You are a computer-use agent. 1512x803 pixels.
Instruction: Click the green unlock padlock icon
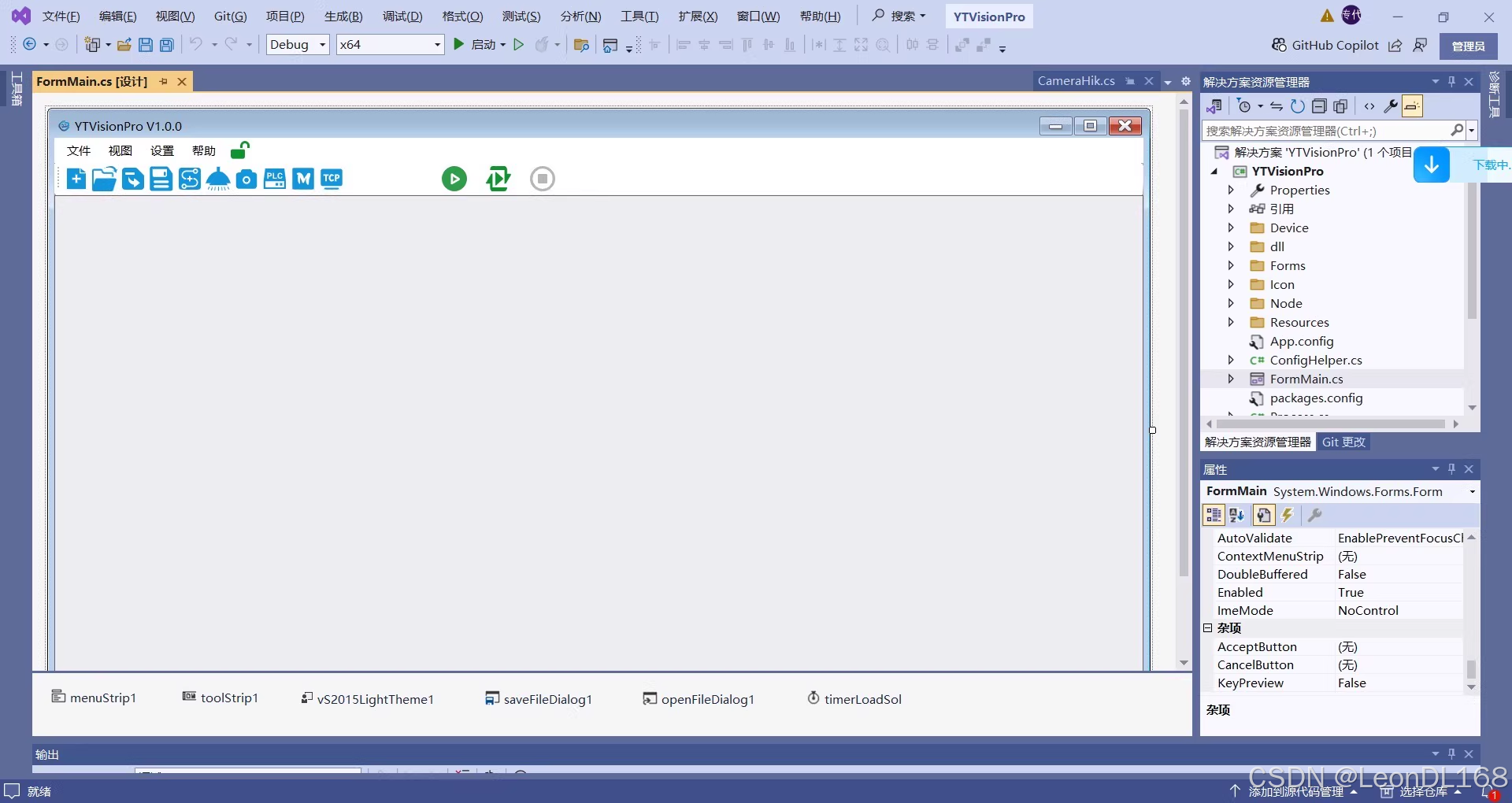pyautogui.click(x=240, y=150)
